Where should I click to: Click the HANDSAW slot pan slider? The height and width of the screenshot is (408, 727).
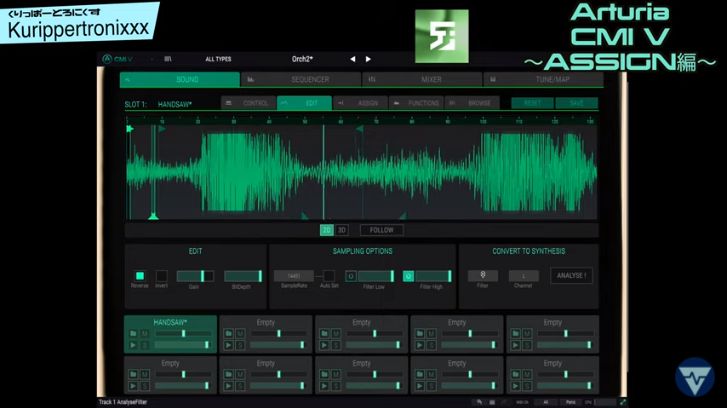point(183,333)
